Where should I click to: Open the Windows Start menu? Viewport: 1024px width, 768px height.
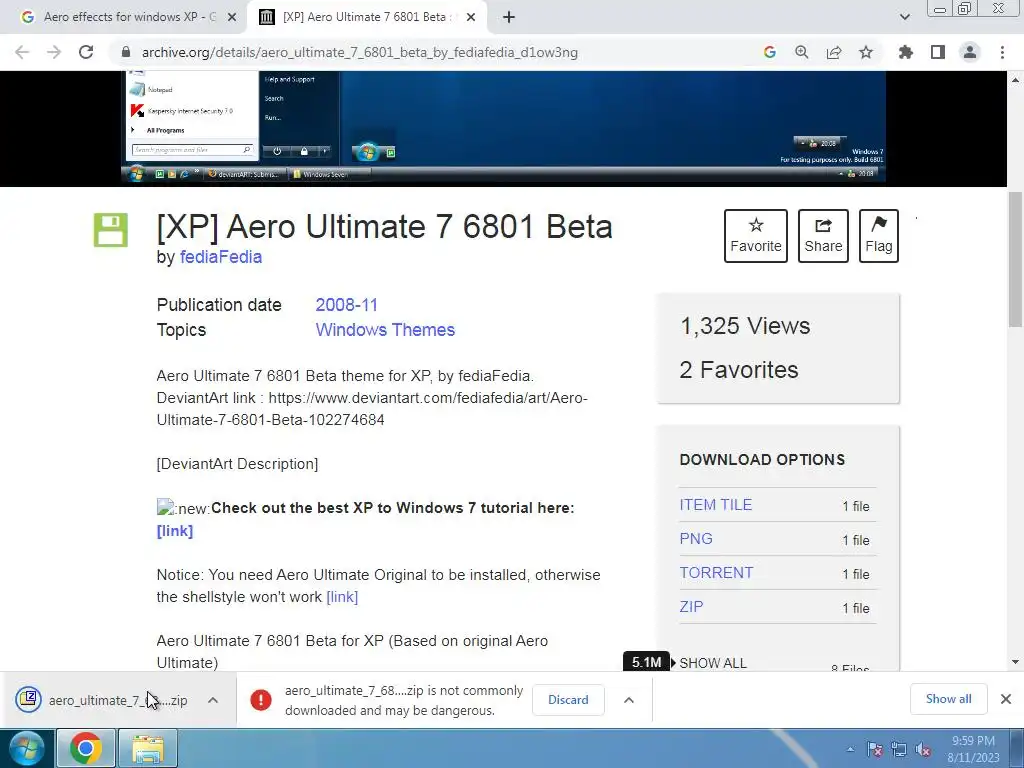[x=26, y=748]
